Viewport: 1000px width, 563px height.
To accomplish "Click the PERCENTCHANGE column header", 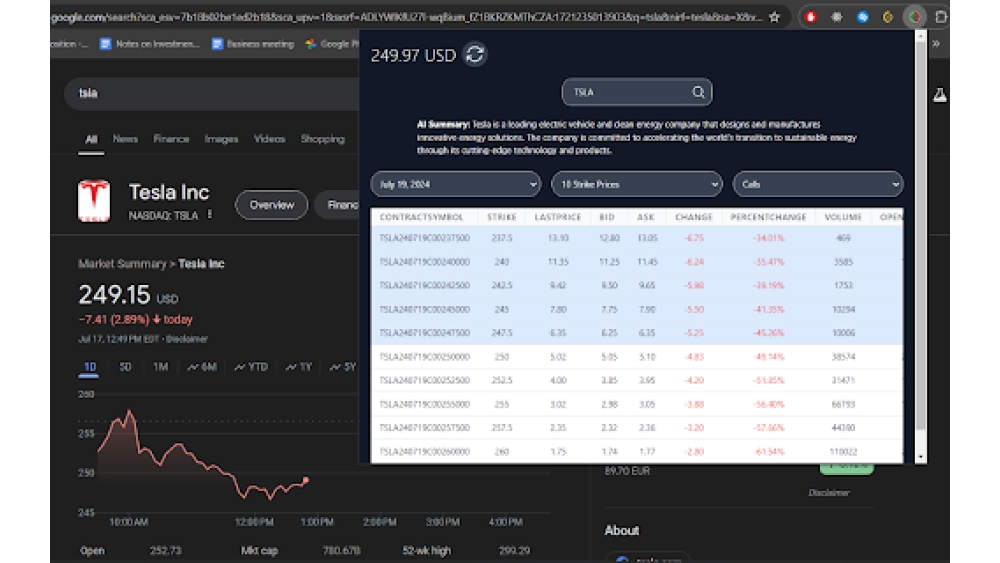I will click(768, 217).
